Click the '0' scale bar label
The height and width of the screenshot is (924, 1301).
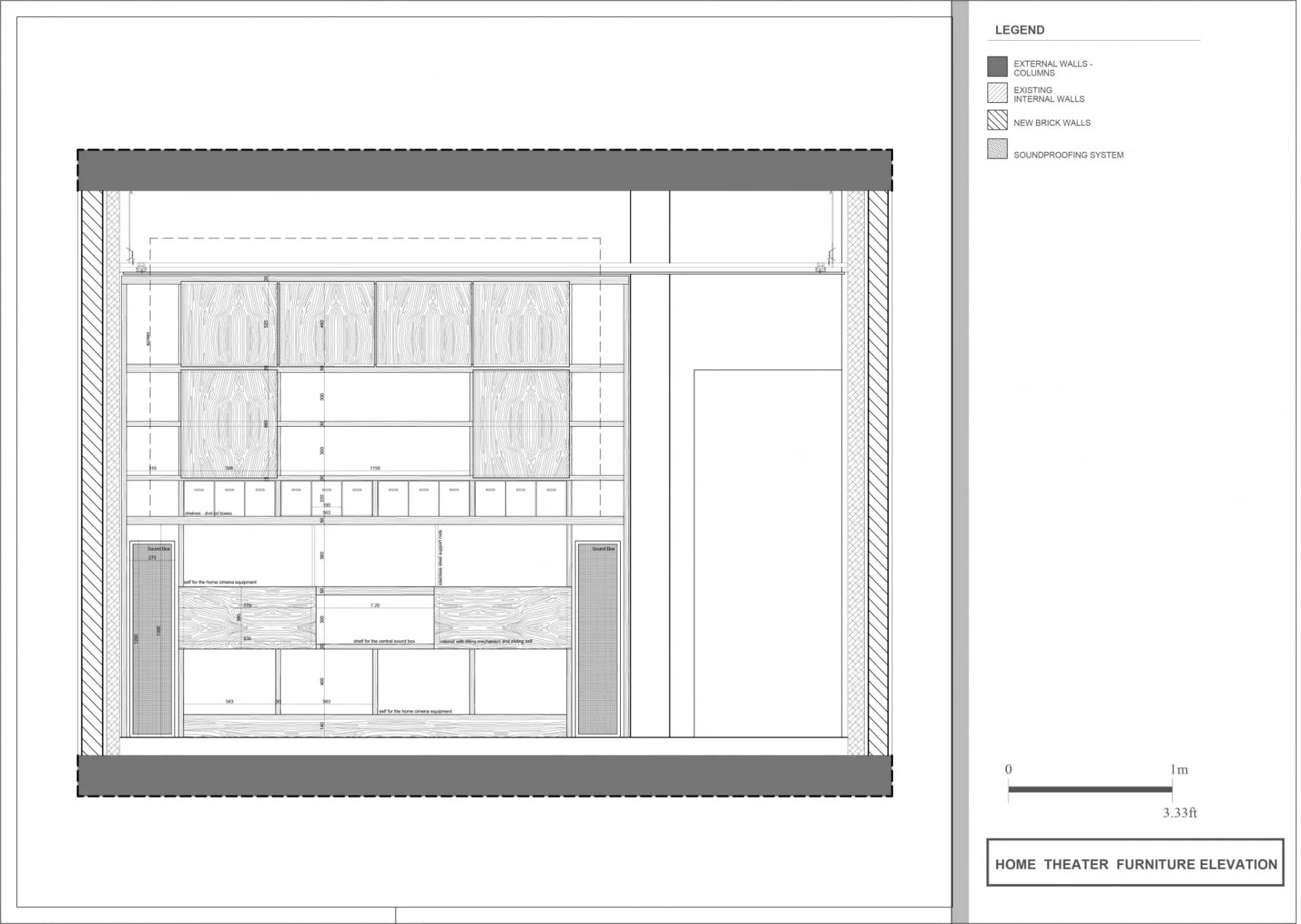click(x=1008, y=769)
